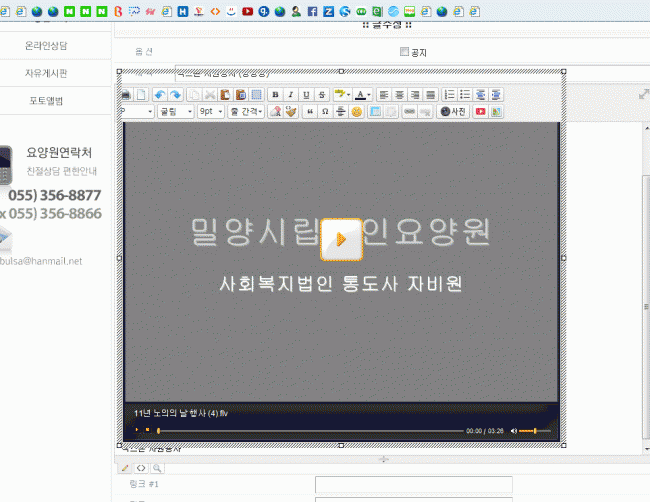Insert a block quote
The height and width of the screenshot is (502, 650).
point(310,112)
